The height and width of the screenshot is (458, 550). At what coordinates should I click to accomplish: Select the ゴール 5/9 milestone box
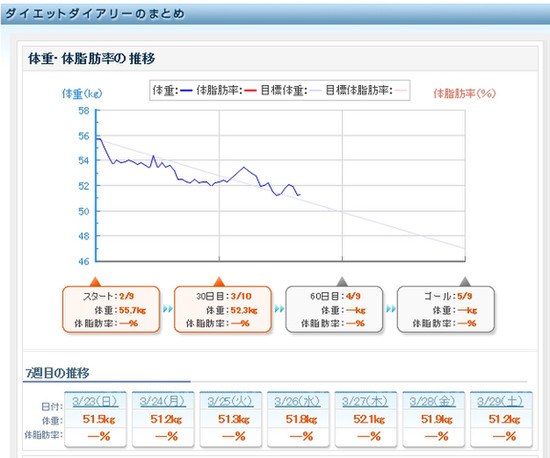point(445,309)
